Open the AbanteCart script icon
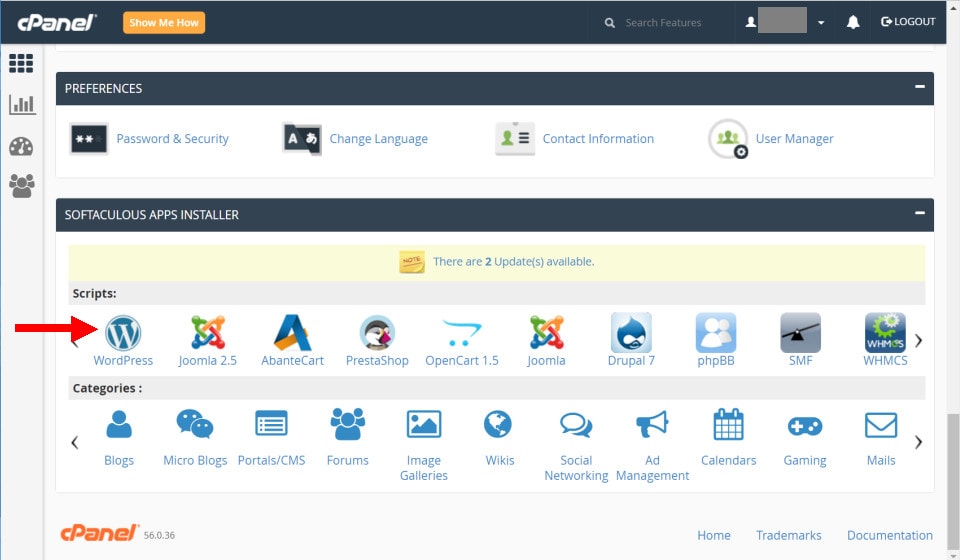 (292, 333)
